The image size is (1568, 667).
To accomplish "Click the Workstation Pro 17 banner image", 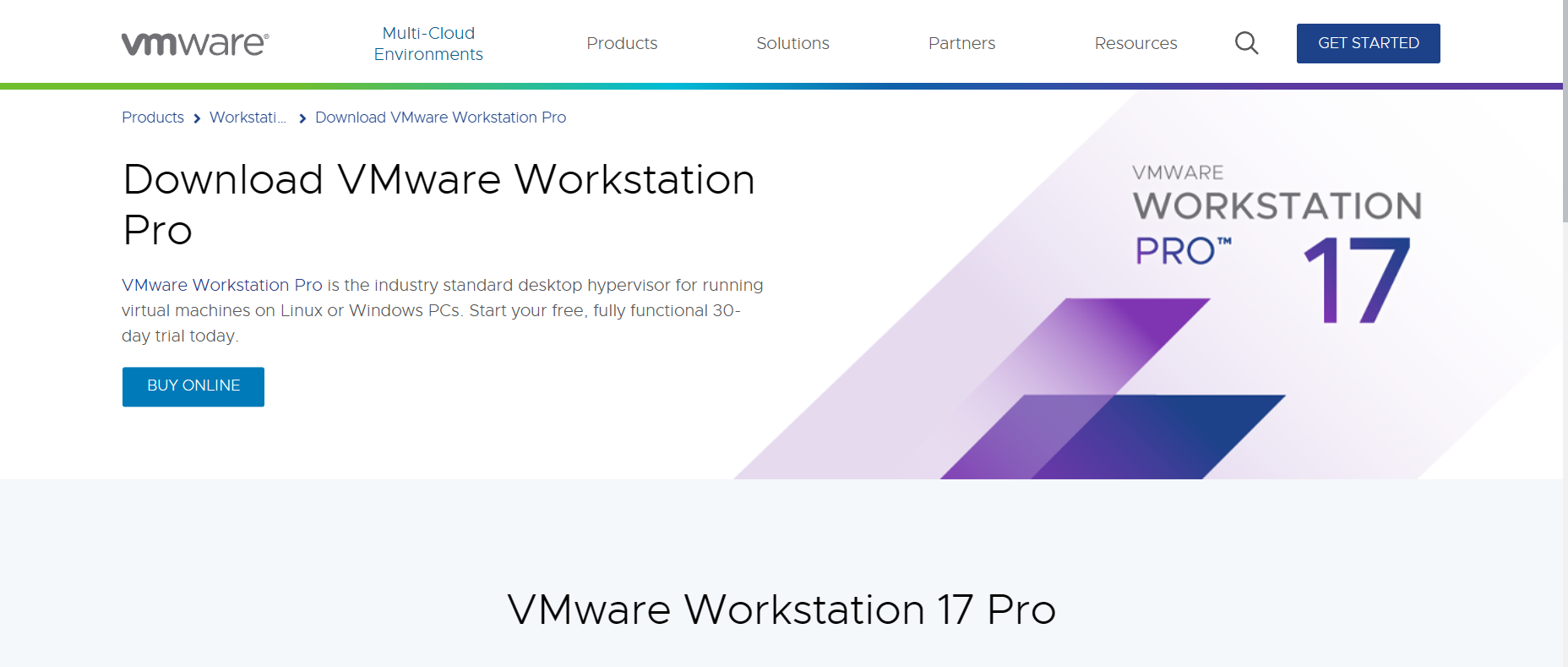I will tap(1149, 285).
